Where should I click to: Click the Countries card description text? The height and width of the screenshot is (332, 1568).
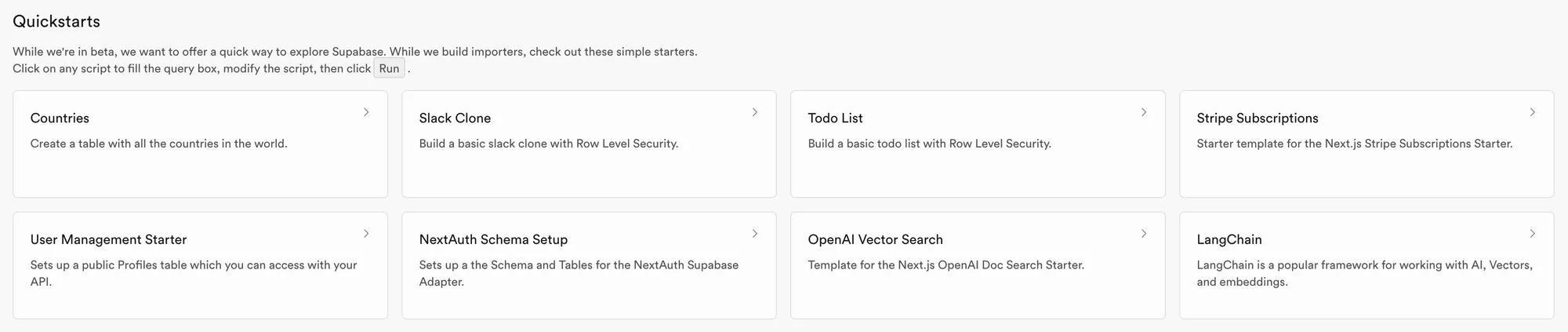click(158, 144)
